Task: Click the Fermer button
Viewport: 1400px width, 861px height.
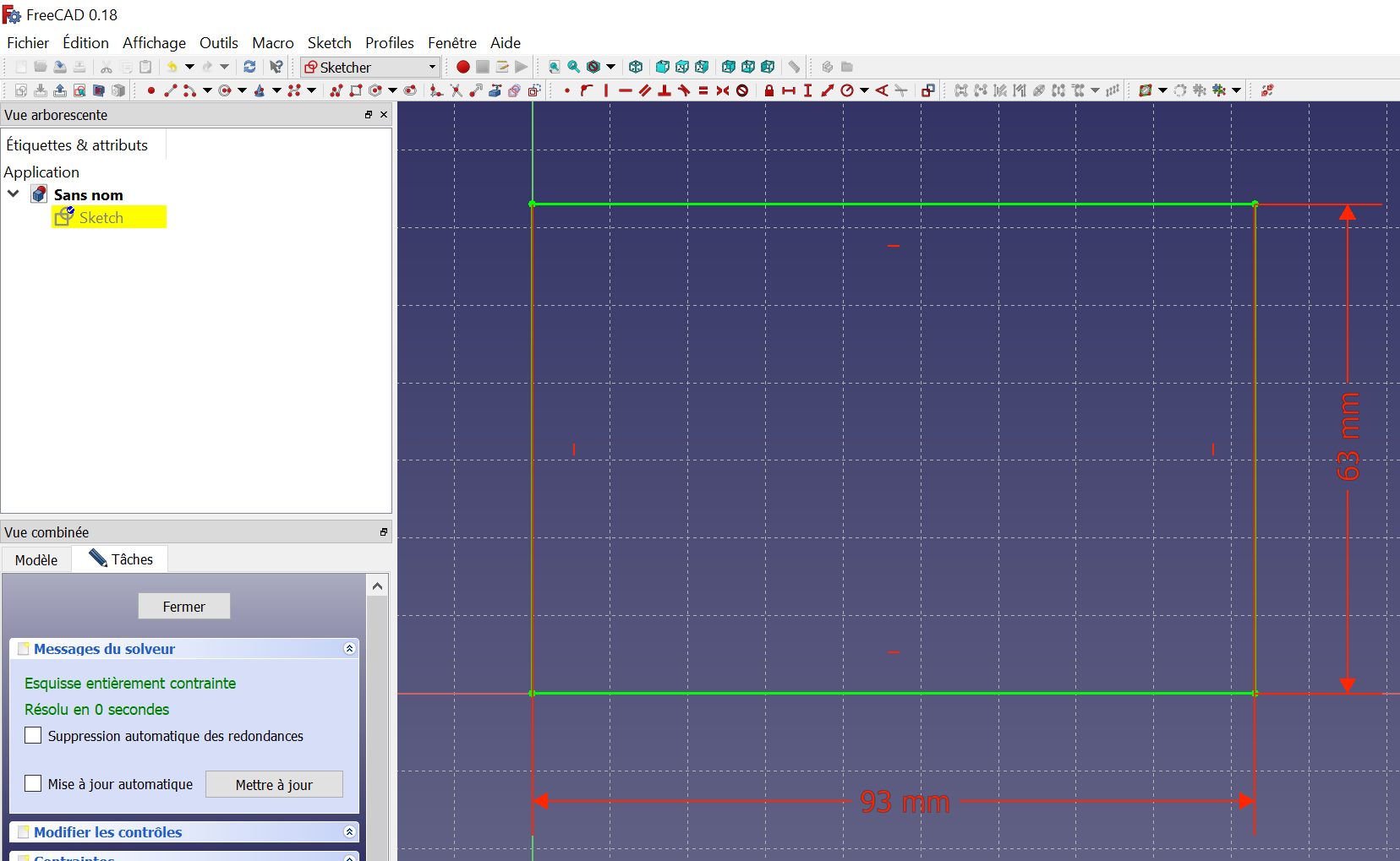Action: point(184,606)
